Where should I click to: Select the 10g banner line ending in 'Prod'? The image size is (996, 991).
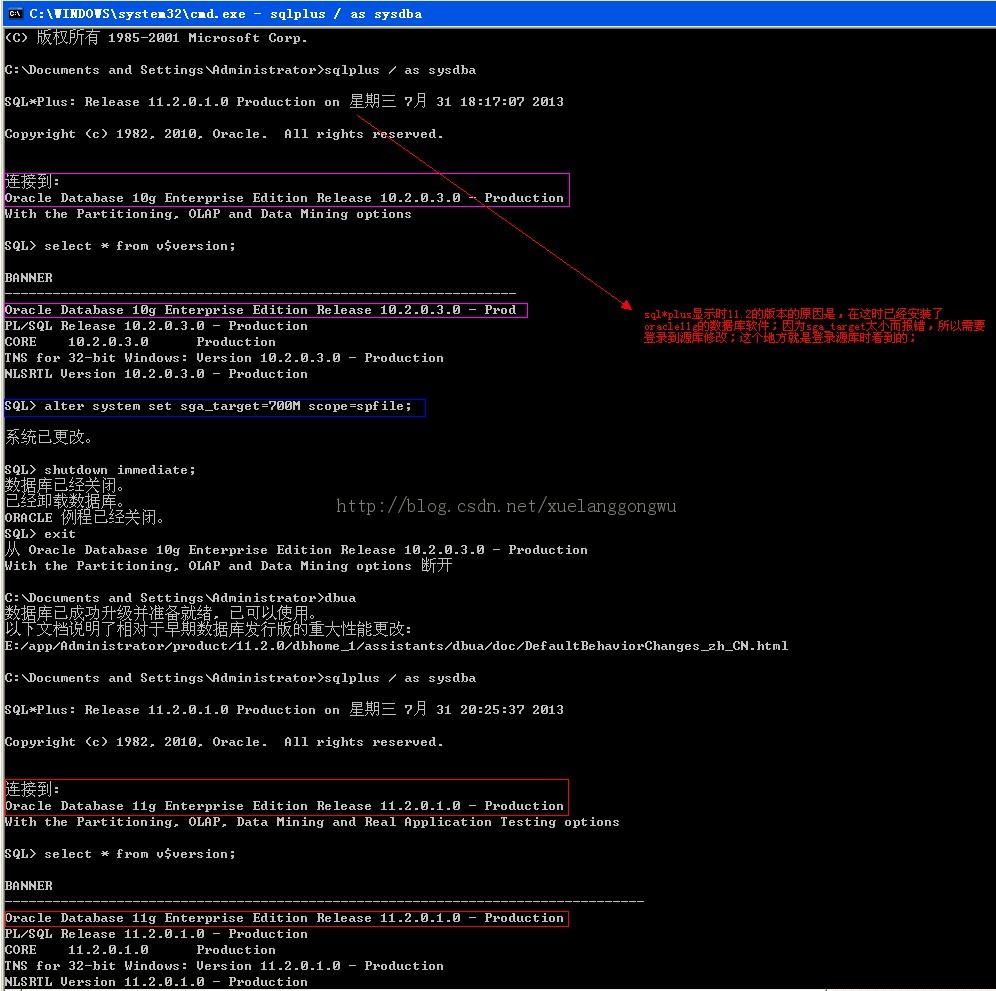tap(260, 309)
